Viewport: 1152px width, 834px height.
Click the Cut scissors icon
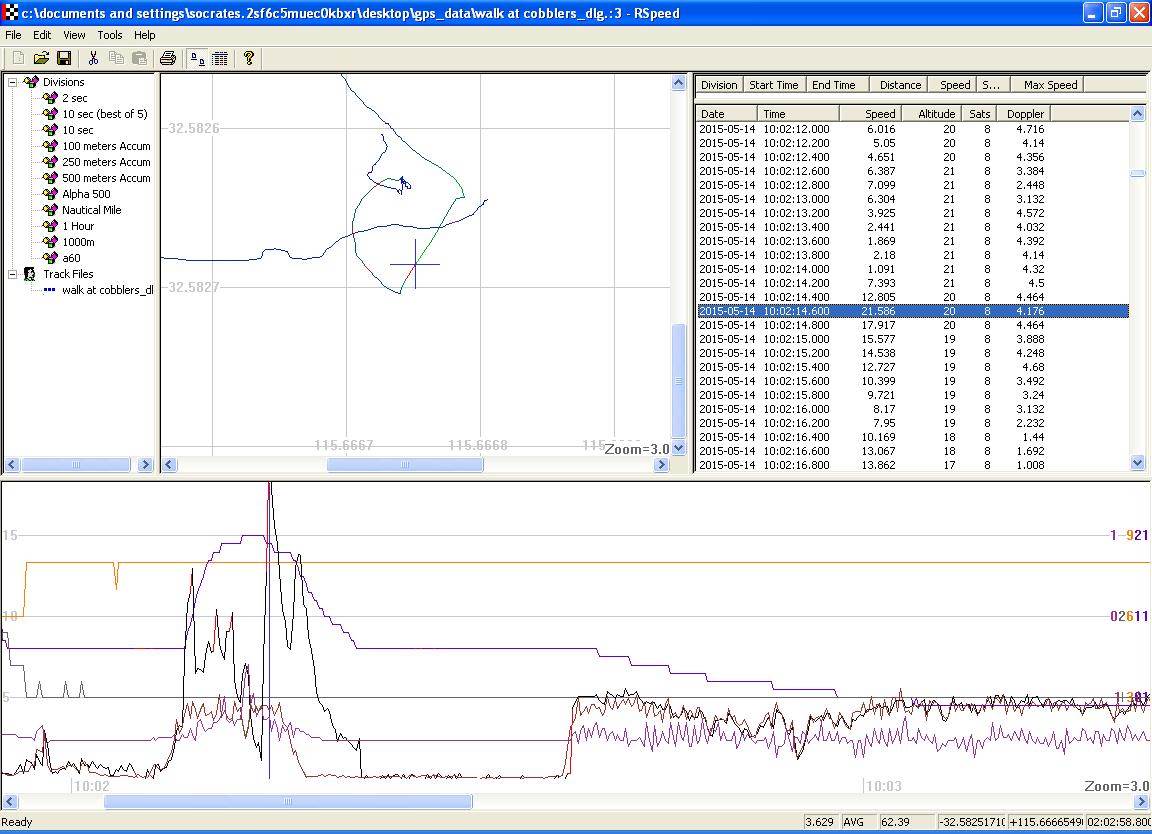(93, 59)
